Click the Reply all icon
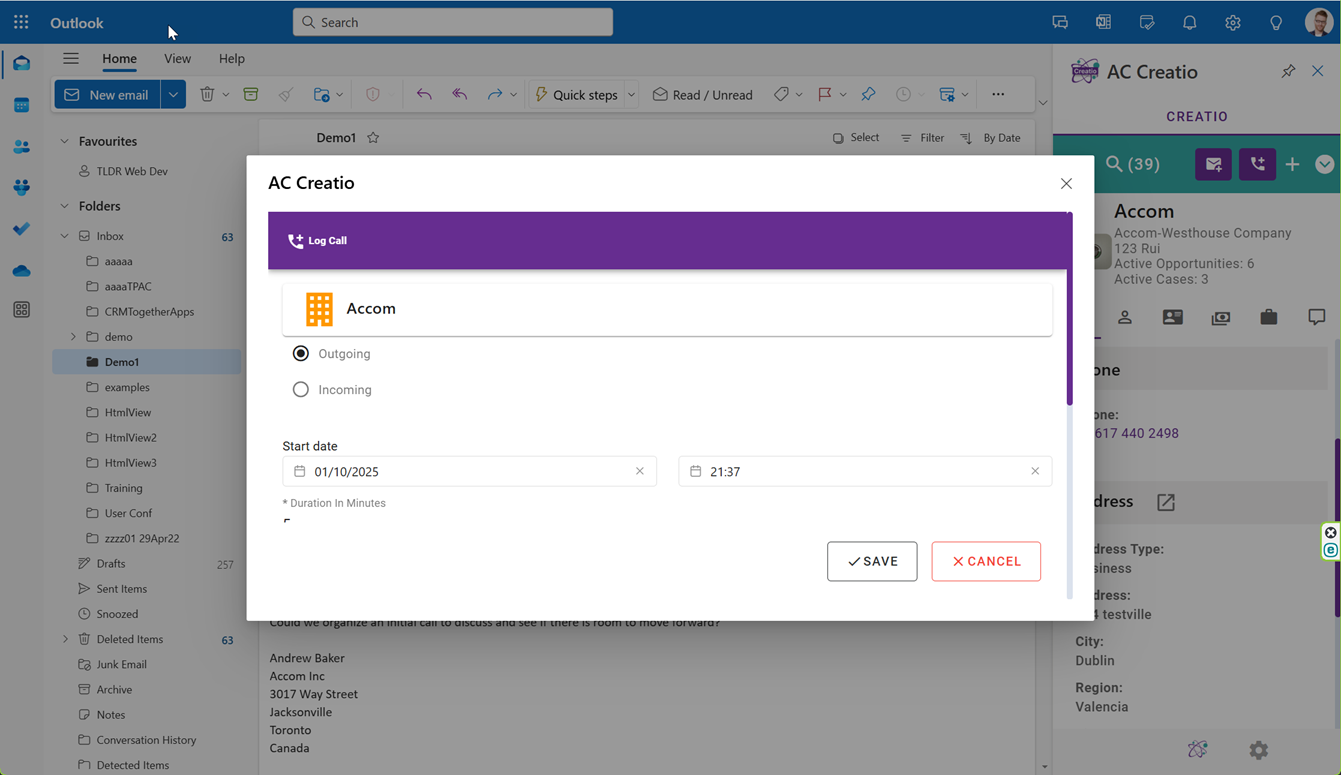This screenshot has width=1341, height=775. point(460,94)
